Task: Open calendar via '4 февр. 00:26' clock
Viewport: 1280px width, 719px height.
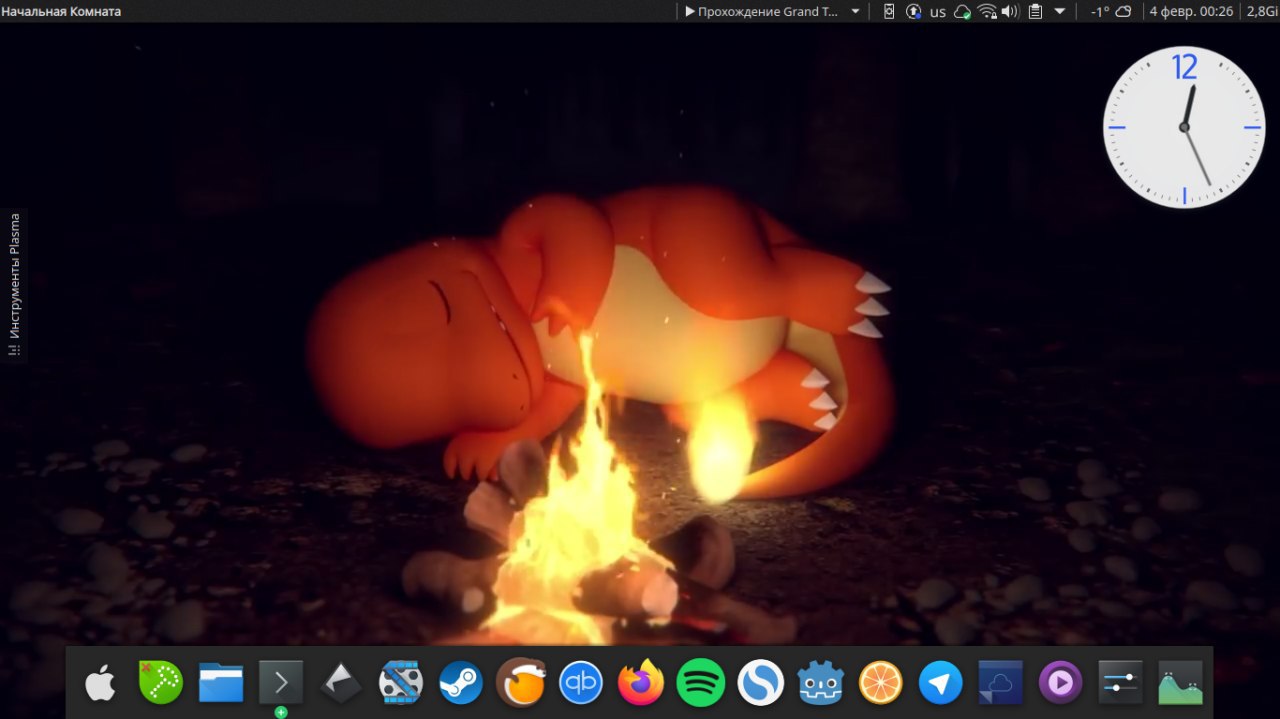Action: coord(1191,12)
